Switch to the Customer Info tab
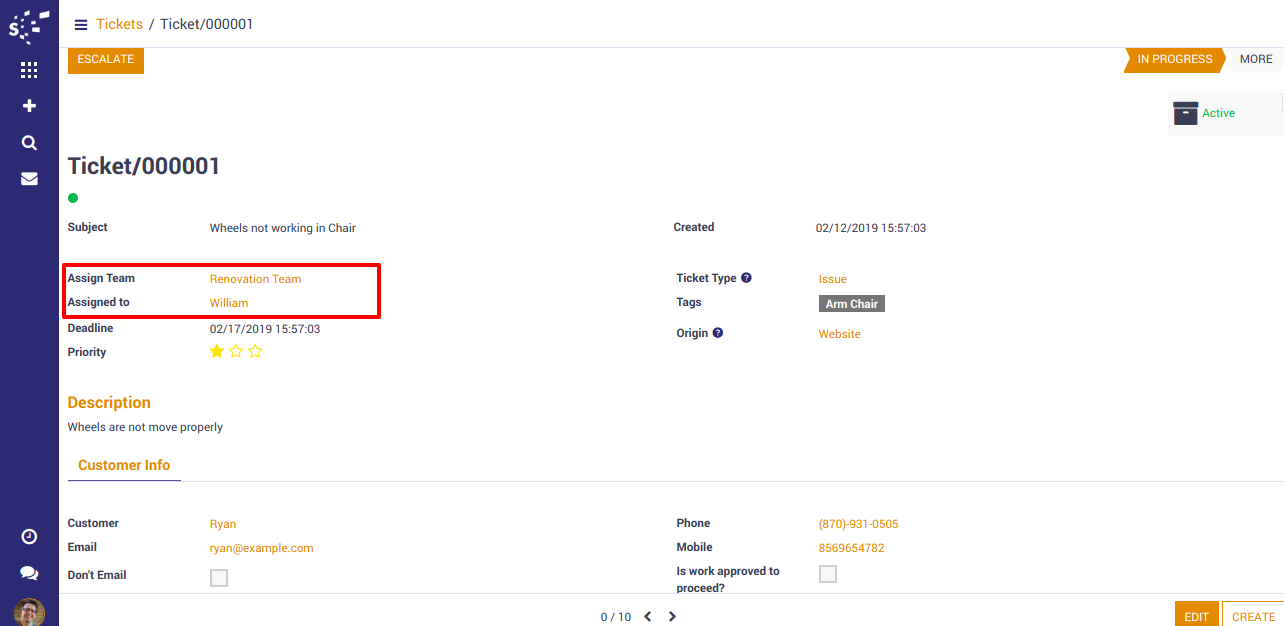 pyautogui.click(x=124, y=465)
